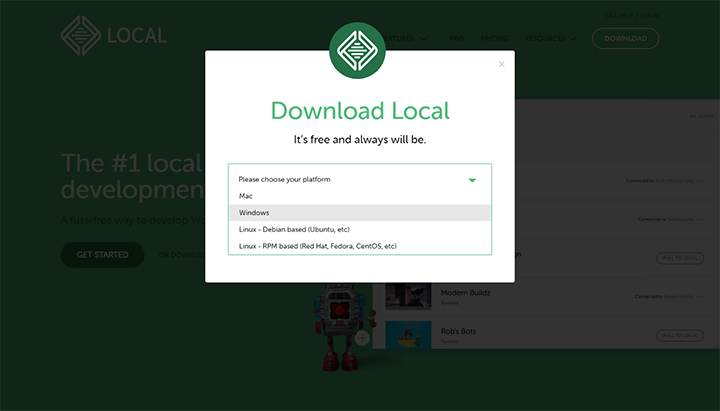Viewport: 720px width, 411px height.
Task: Click the Login link
Action: (x=649, y=15)
